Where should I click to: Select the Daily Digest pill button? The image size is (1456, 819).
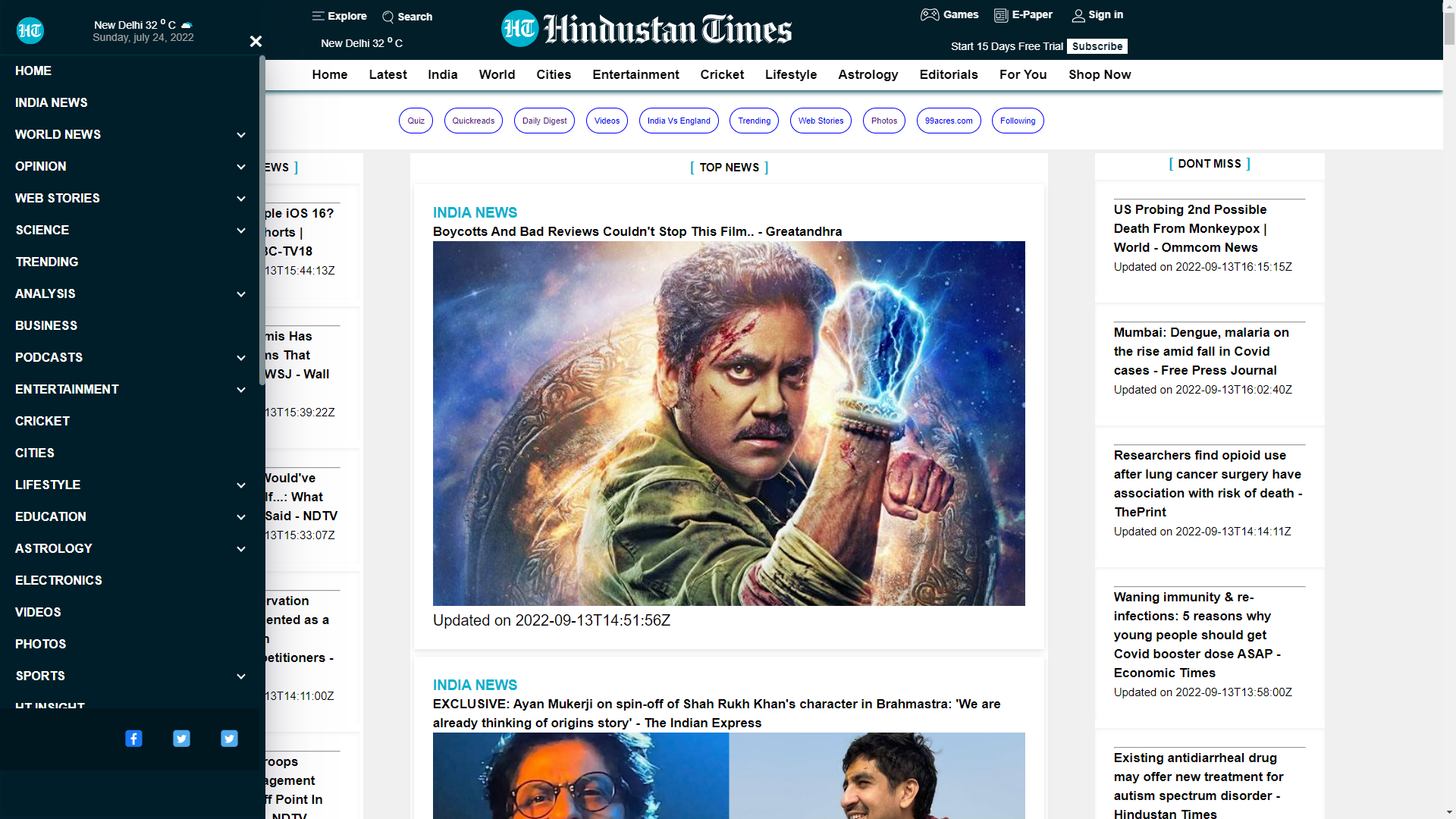(x=544, y=121)
